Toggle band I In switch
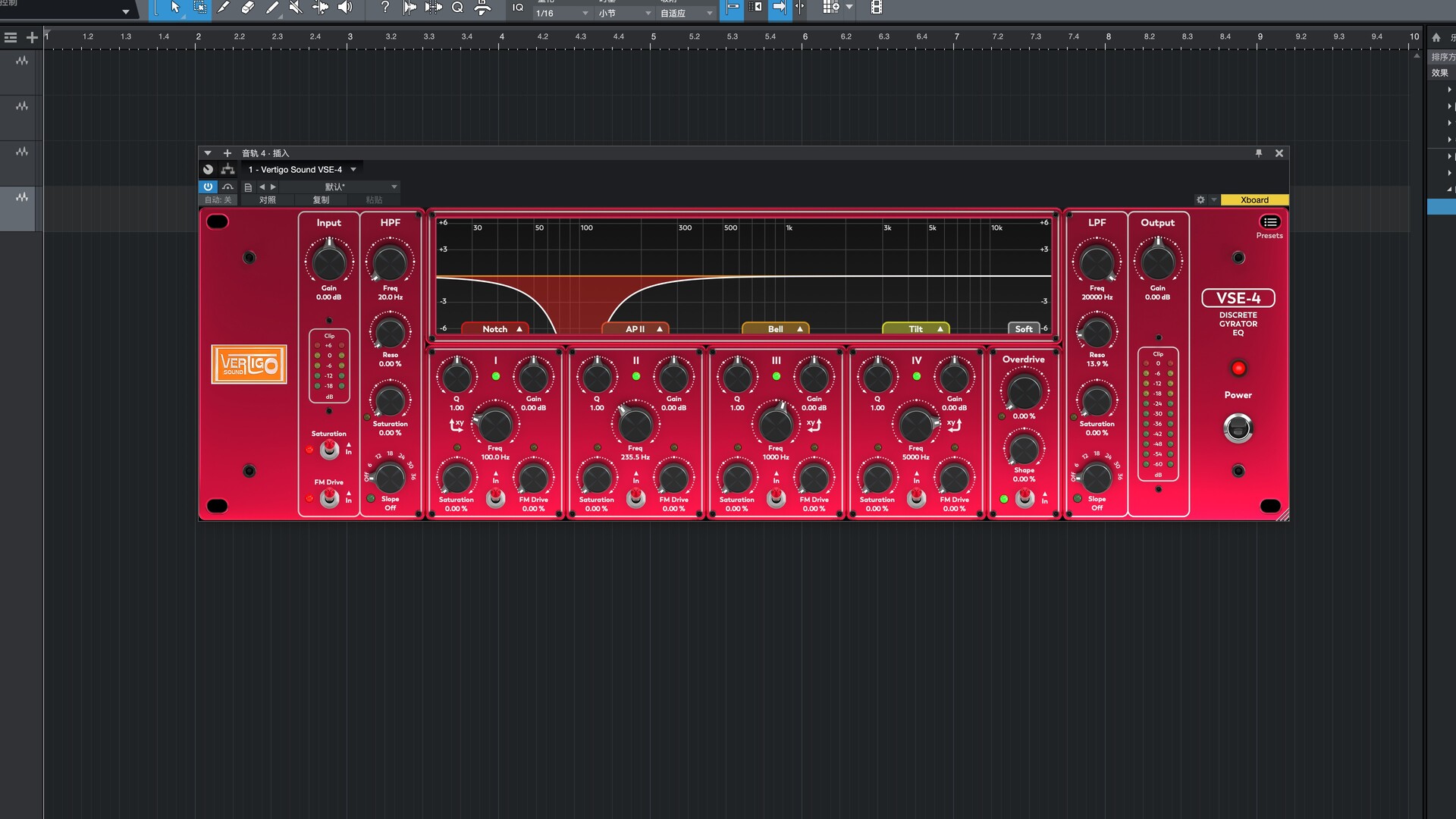1456x819 pixels. (x=495, y=497)
